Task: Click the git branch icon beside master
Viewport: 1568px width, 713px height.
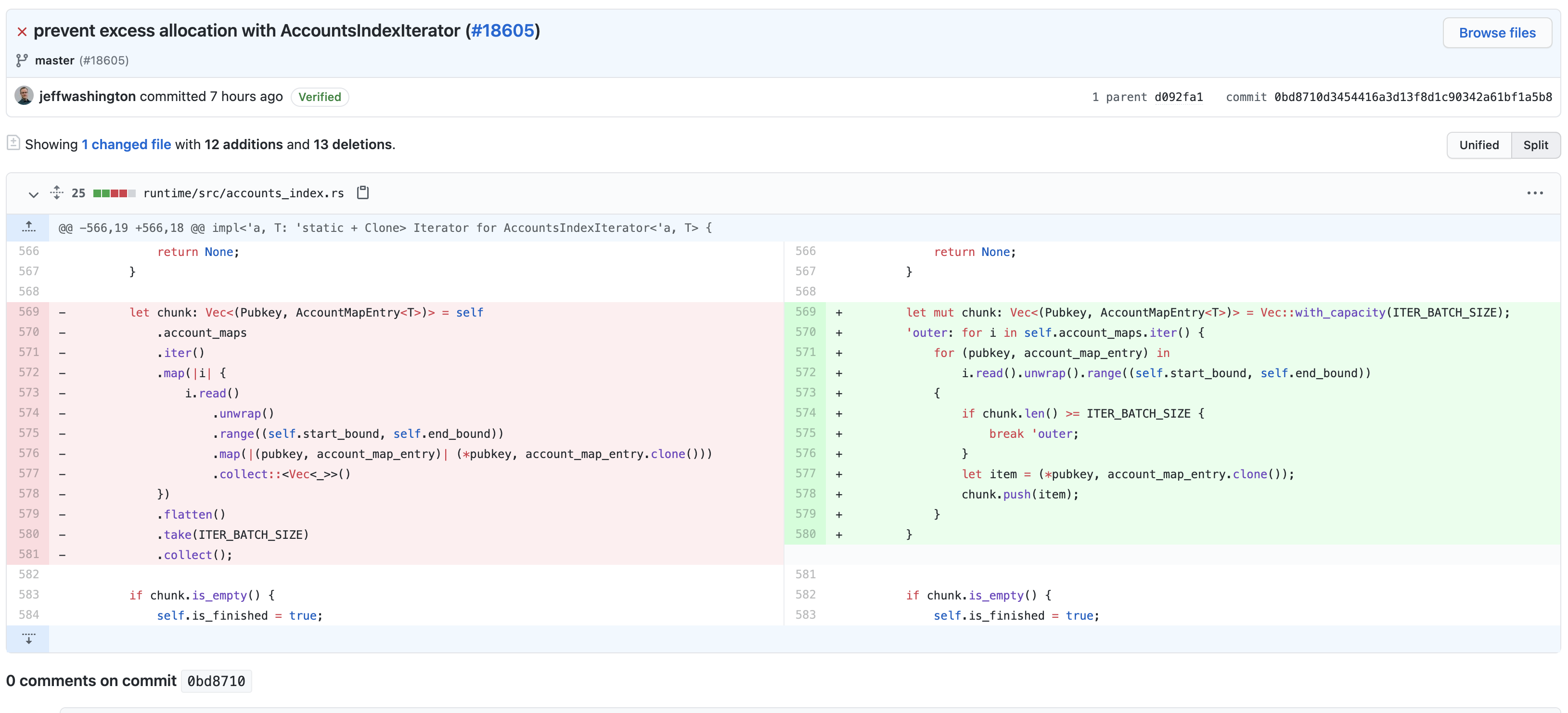Action: [x=22, y=60]
